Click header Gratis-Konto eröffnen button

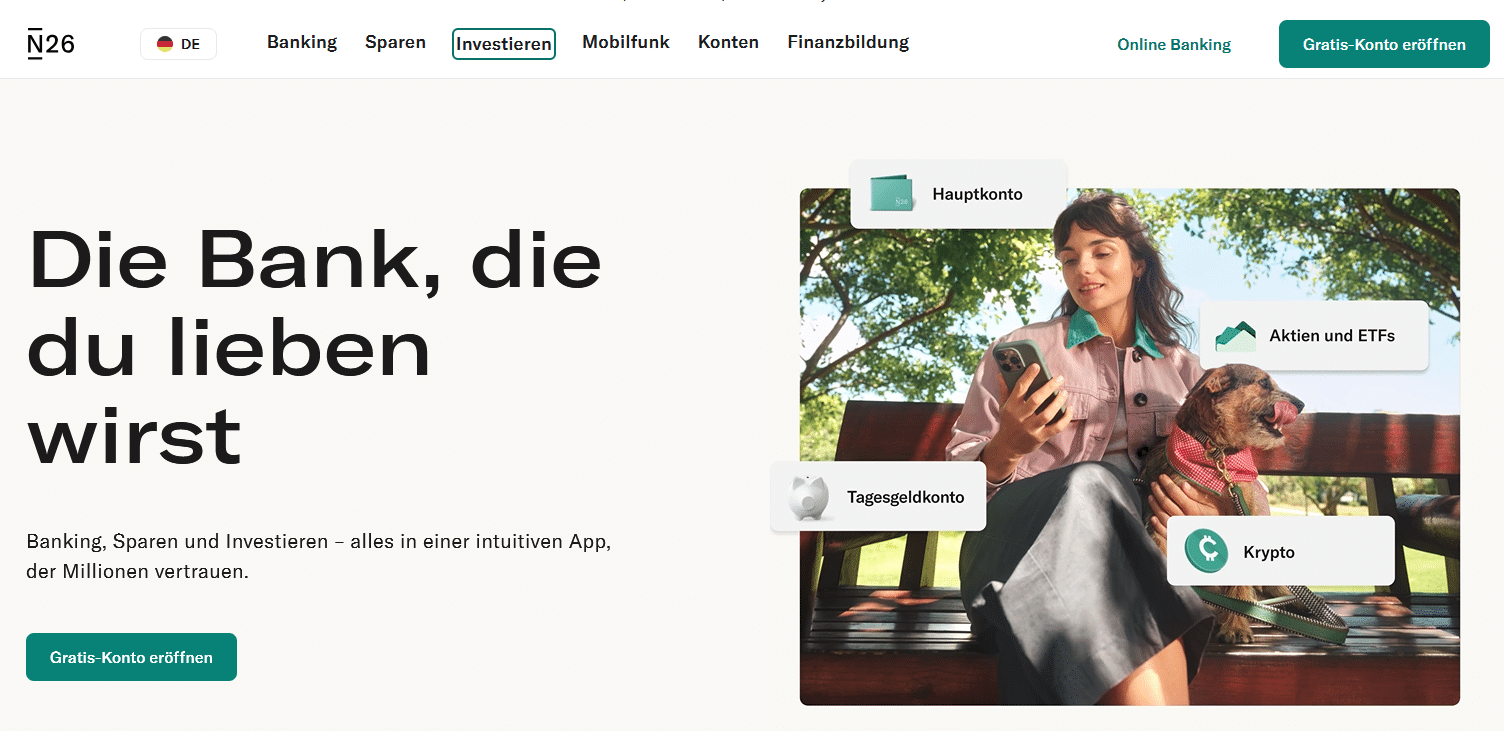click(x=1384, y=44)
